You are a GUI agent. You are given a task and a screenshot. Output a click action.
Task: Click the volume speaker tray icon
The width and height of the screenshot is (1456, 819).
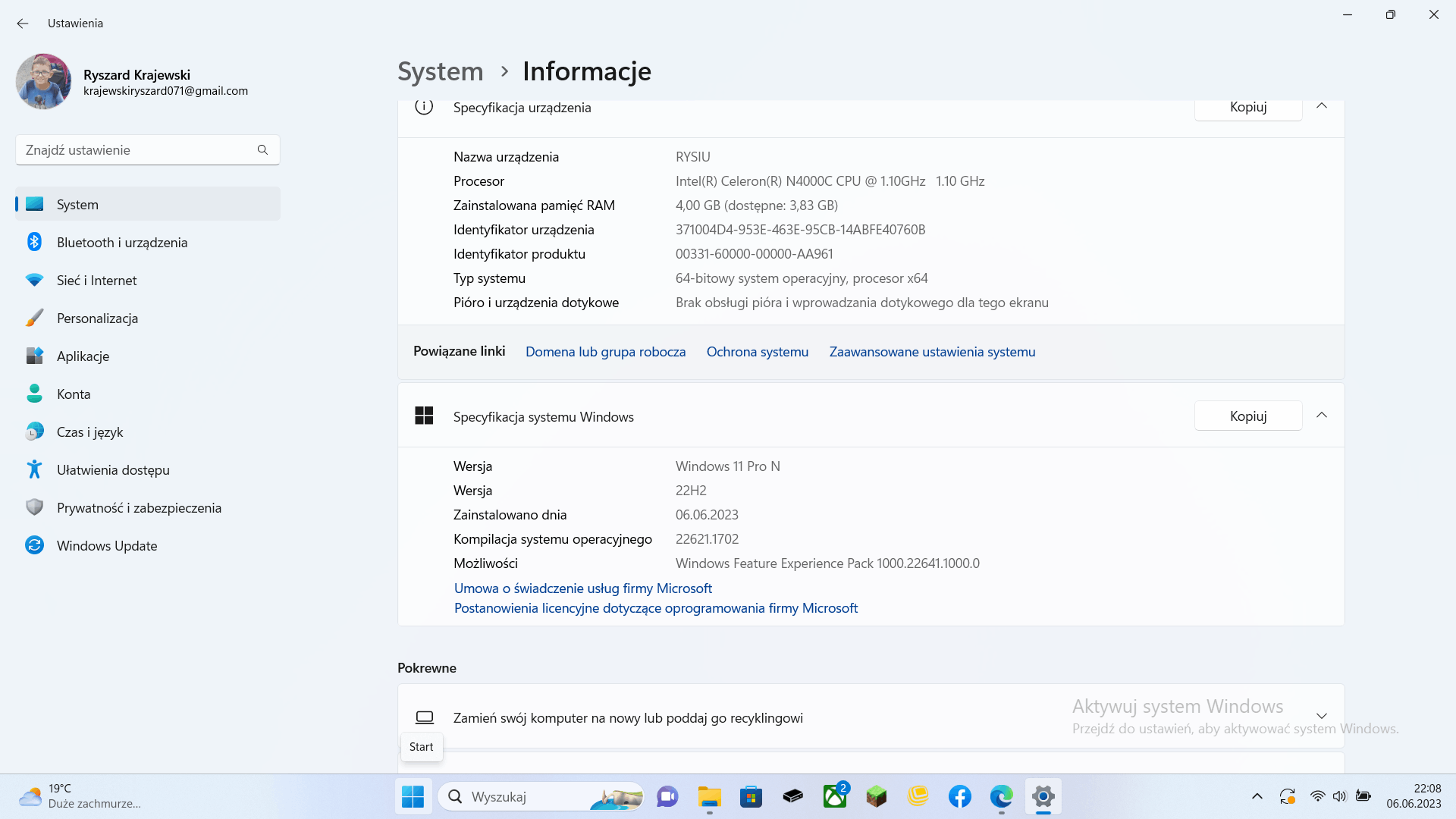tap(1339, 796)
